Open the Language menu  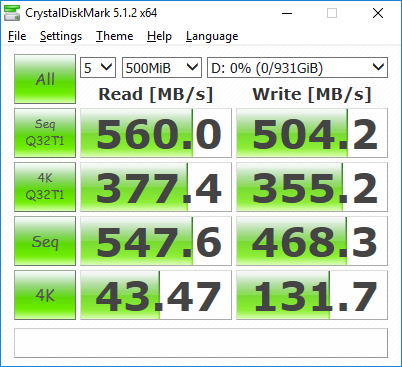(212, 36)
